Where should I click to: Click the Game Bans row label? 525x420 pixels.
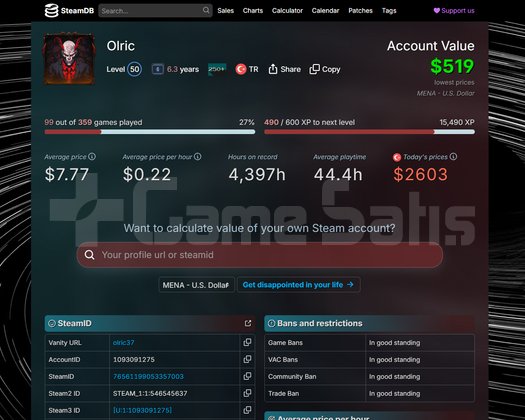tap(285, 343)
